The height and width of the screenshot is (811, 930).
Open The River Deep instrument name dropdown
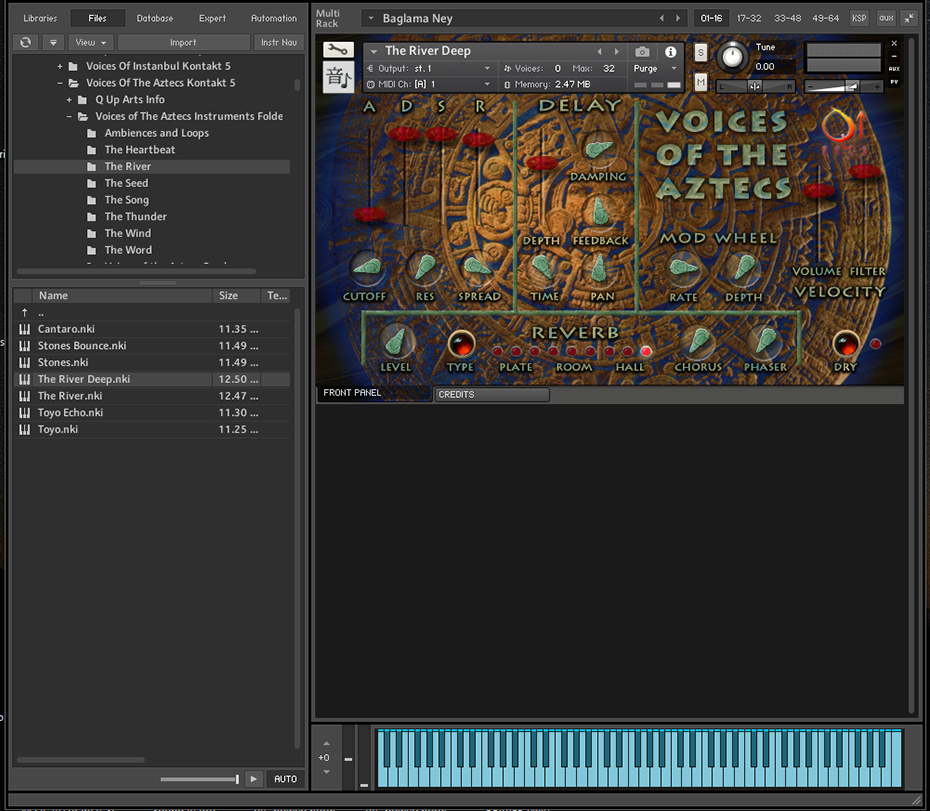click(374, 52)
